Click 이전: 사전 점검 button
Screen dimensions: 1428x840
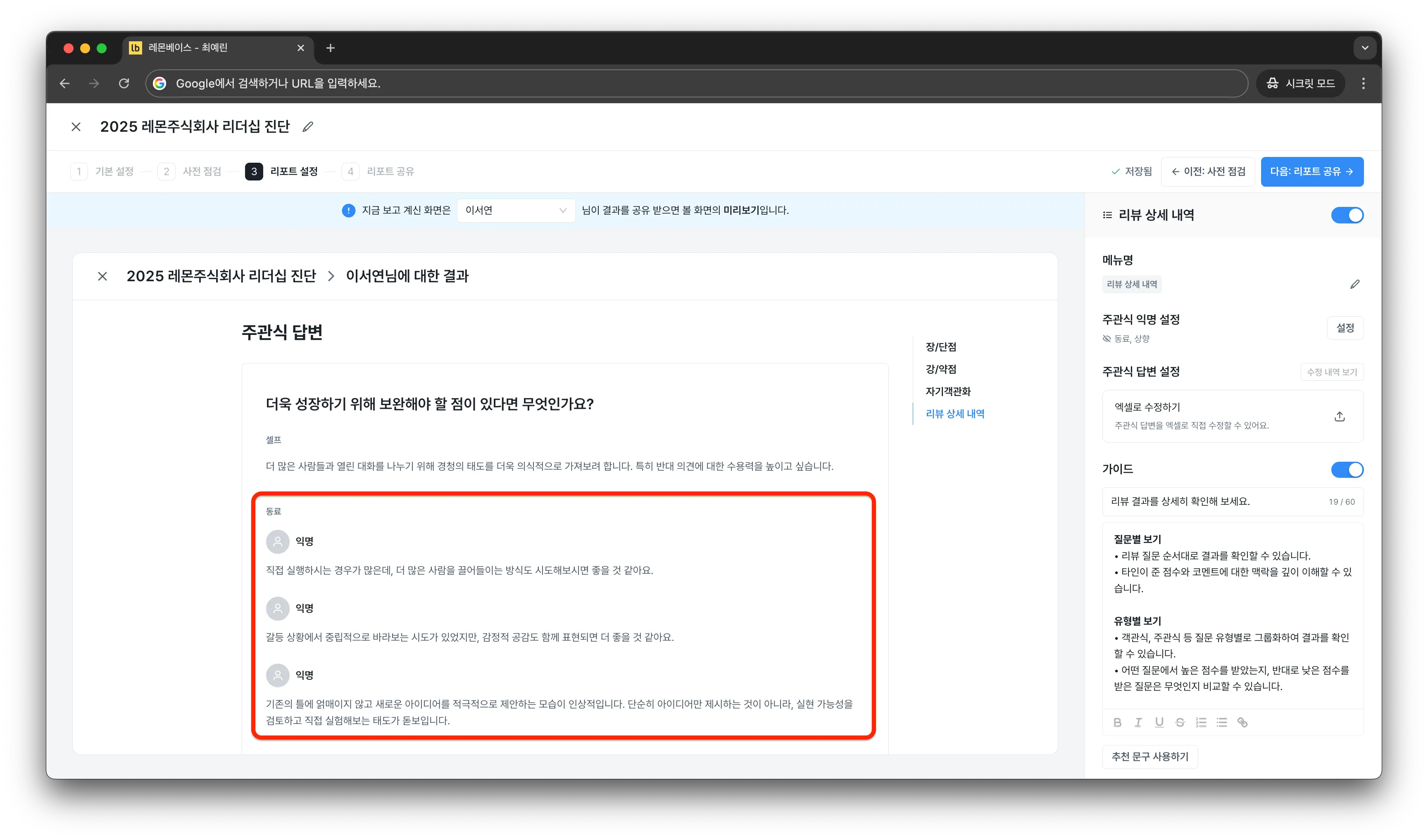[1208, 172]
